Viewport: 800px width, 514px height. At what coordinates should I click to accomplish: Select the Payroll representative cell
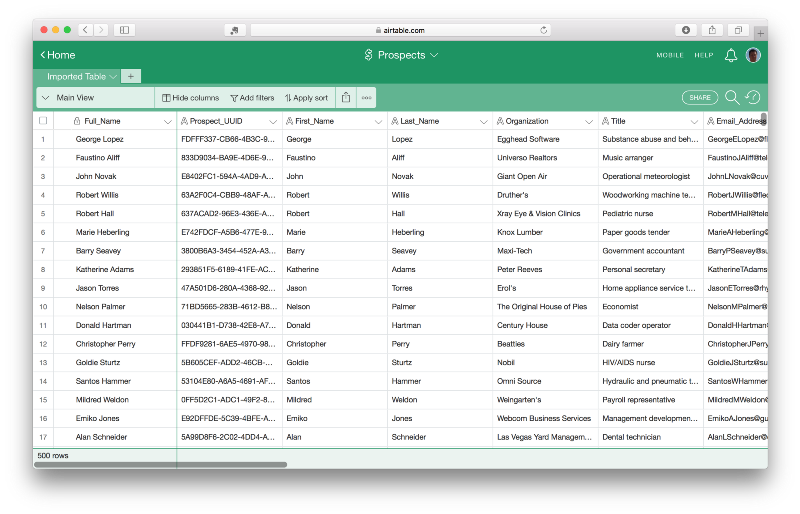click(x=651, y=400)
